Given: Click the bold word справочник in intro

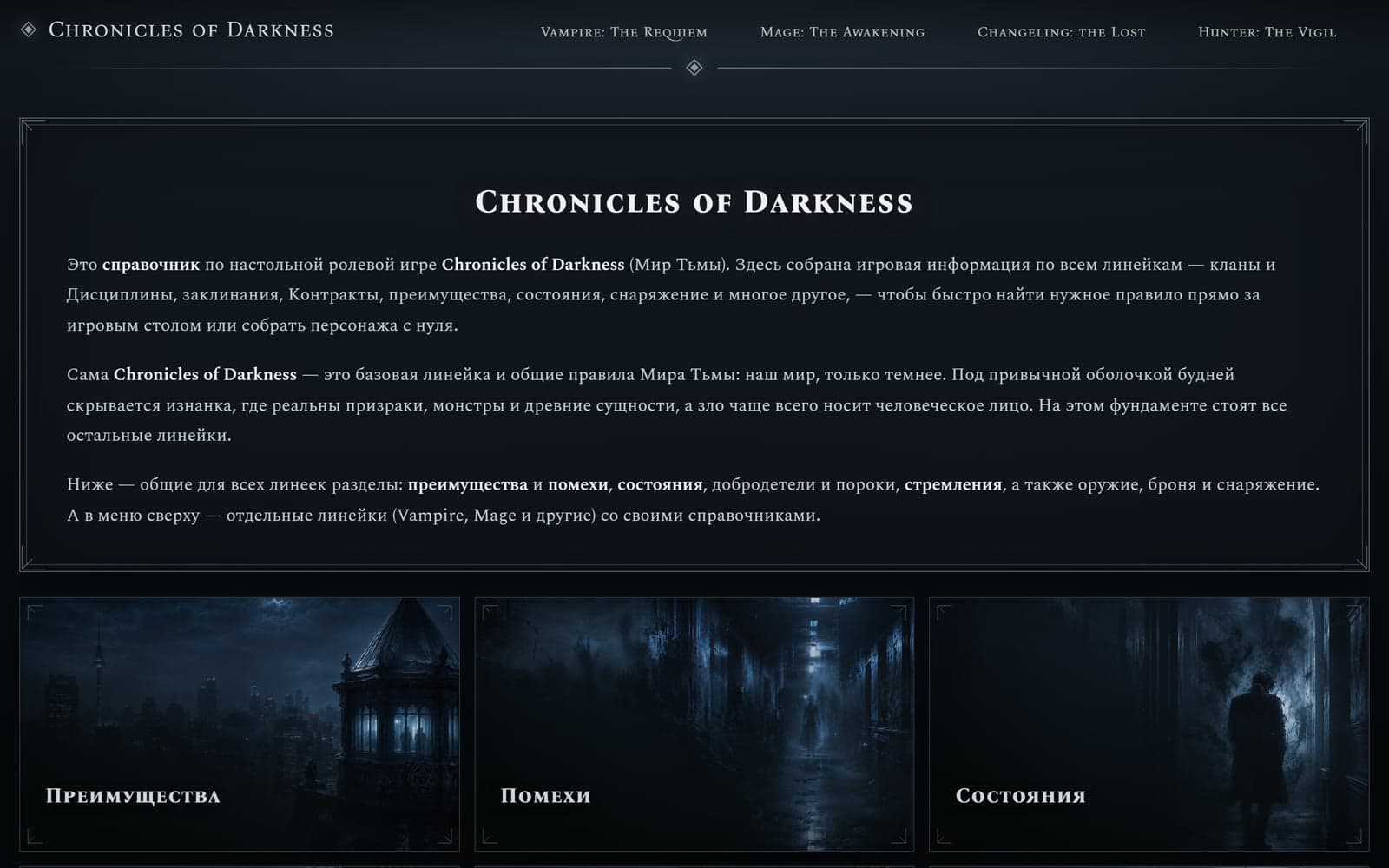Looking at the screenshot, I should [151, 265].
